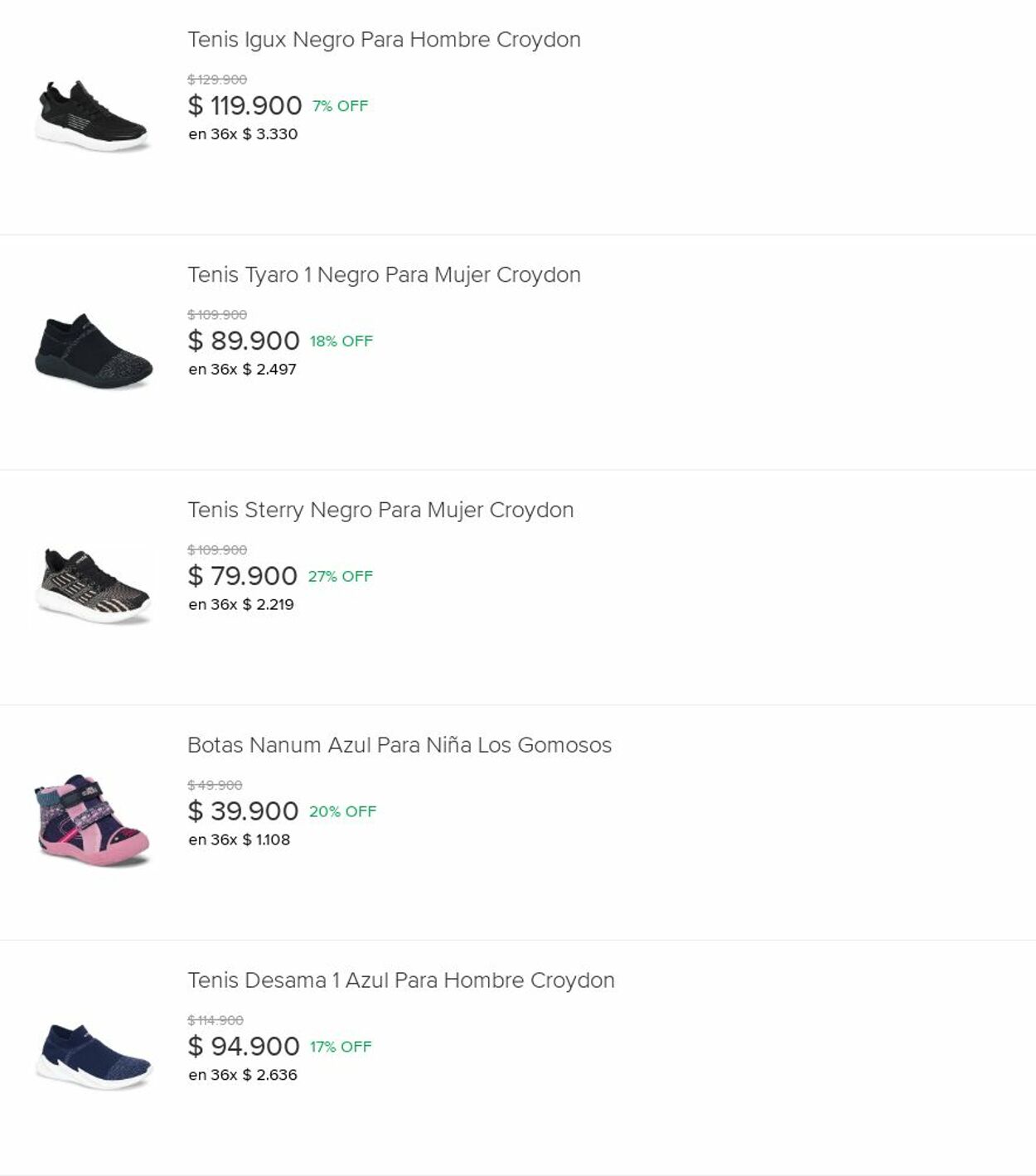Screen dimensions: 1036x1176
Task: Select the pink Botas Nanum boot image
Action: (93, 821)
